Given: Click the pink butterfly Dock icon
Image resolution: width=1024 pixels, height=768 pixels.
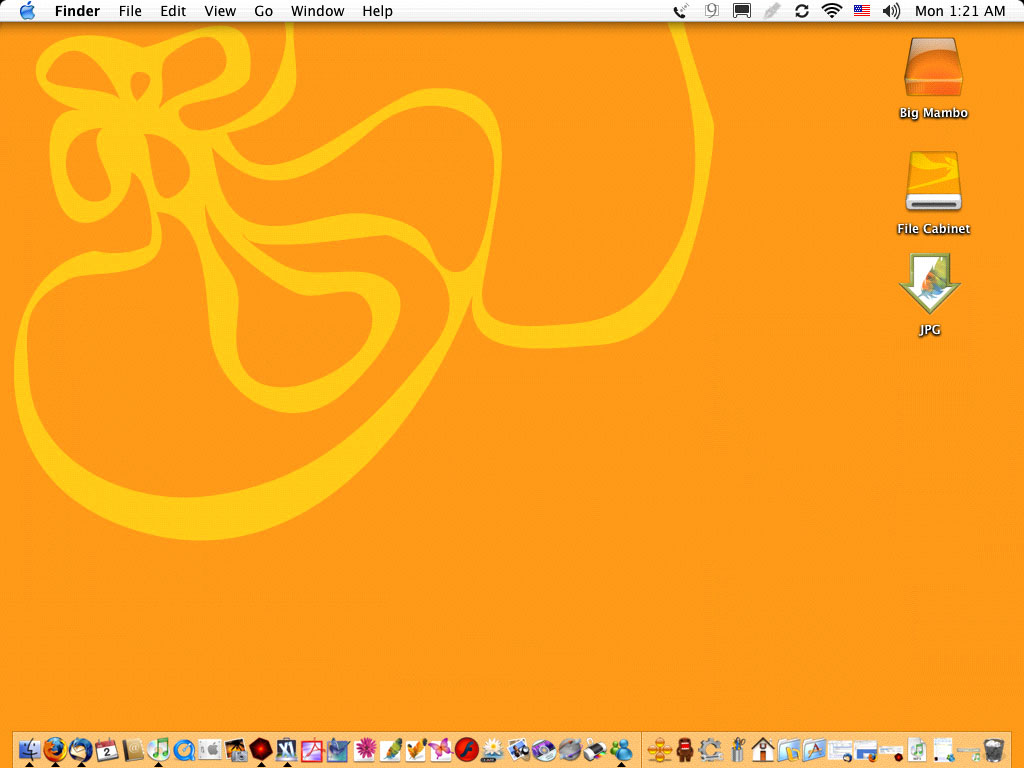Looking at the screenshot, I should click(x=441, y=750).
